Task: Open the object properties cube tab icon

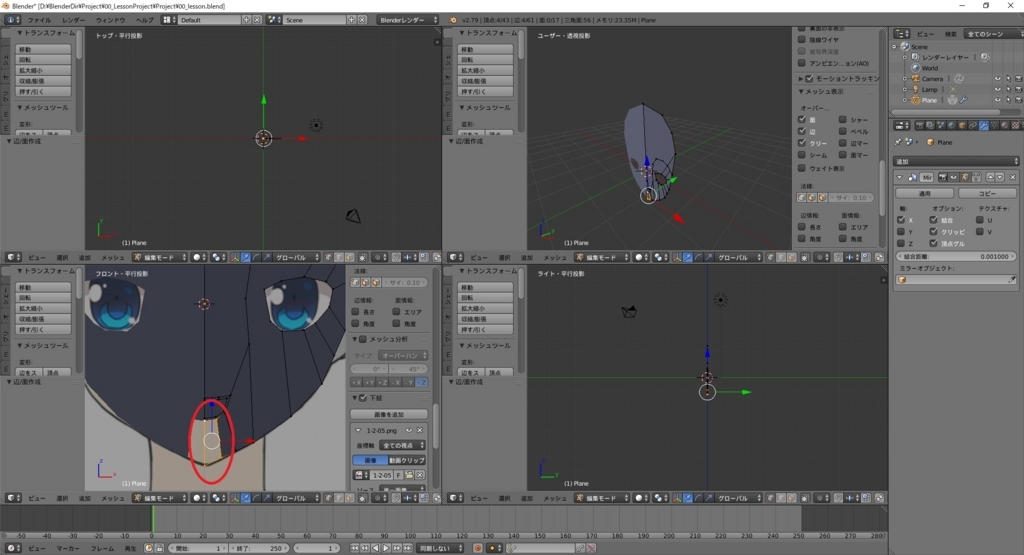Action: [962, 125]
